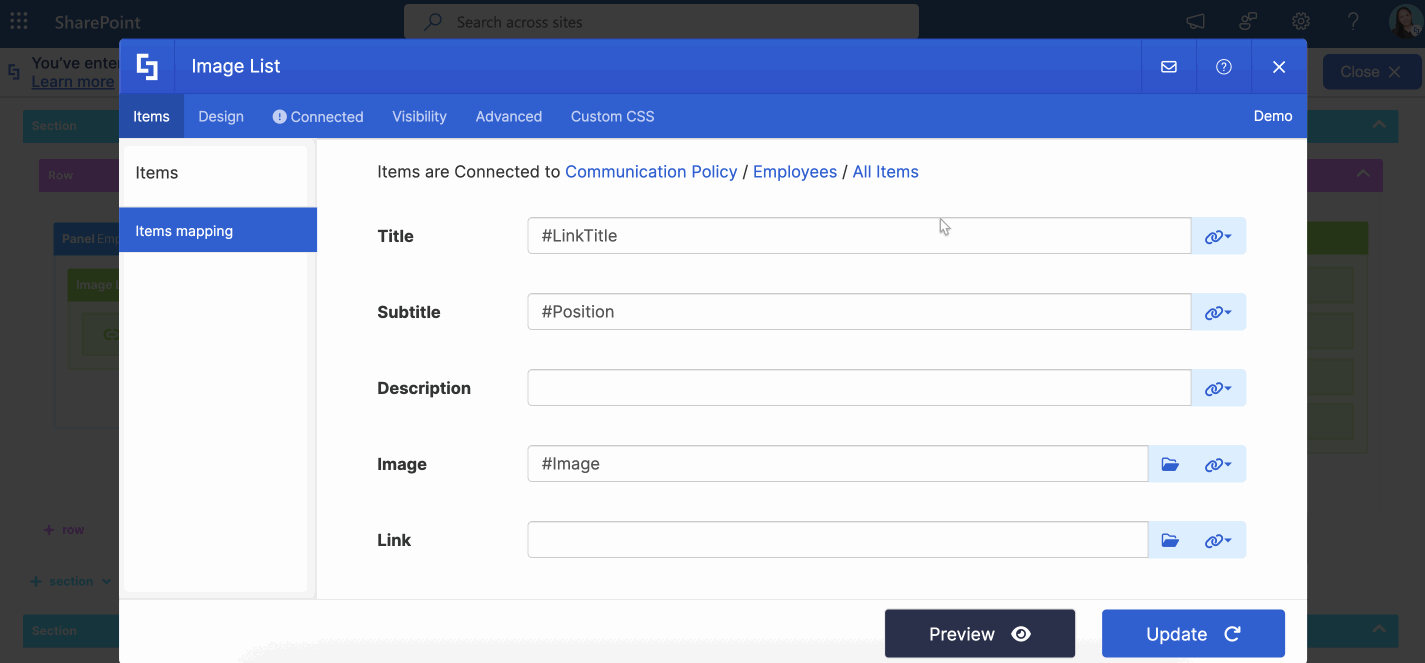Open the connection dropdown for Link field
This screenshot has width=1425, height=663.
pos(1218,540)
